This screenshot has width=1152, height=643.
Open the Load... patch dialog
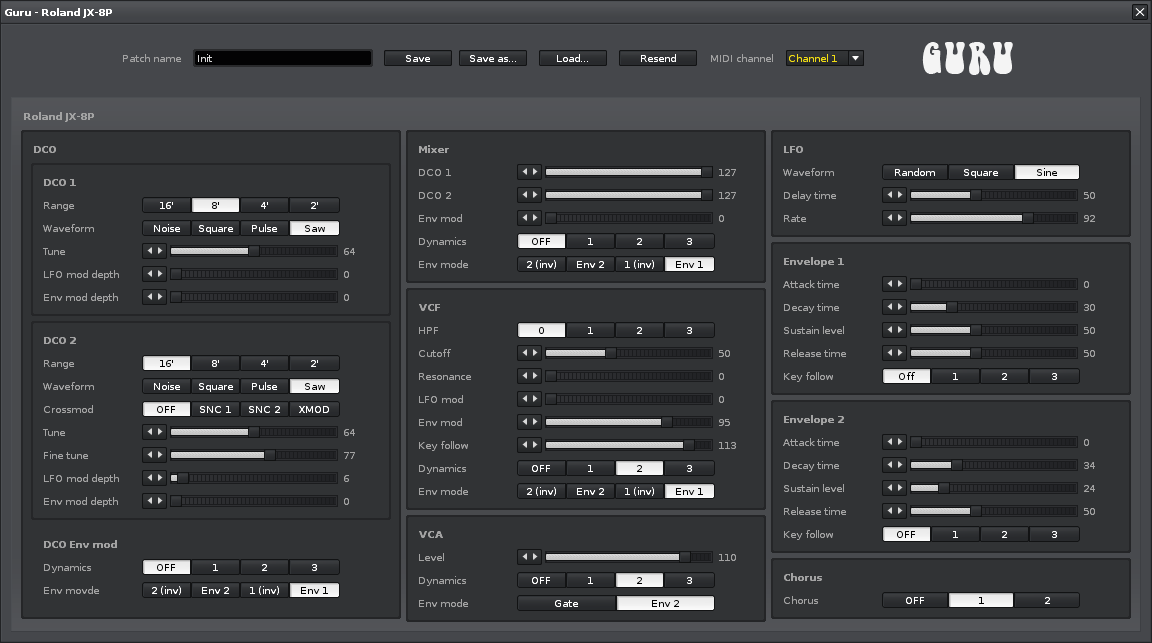pyautogui.click(x=573, y=58)
